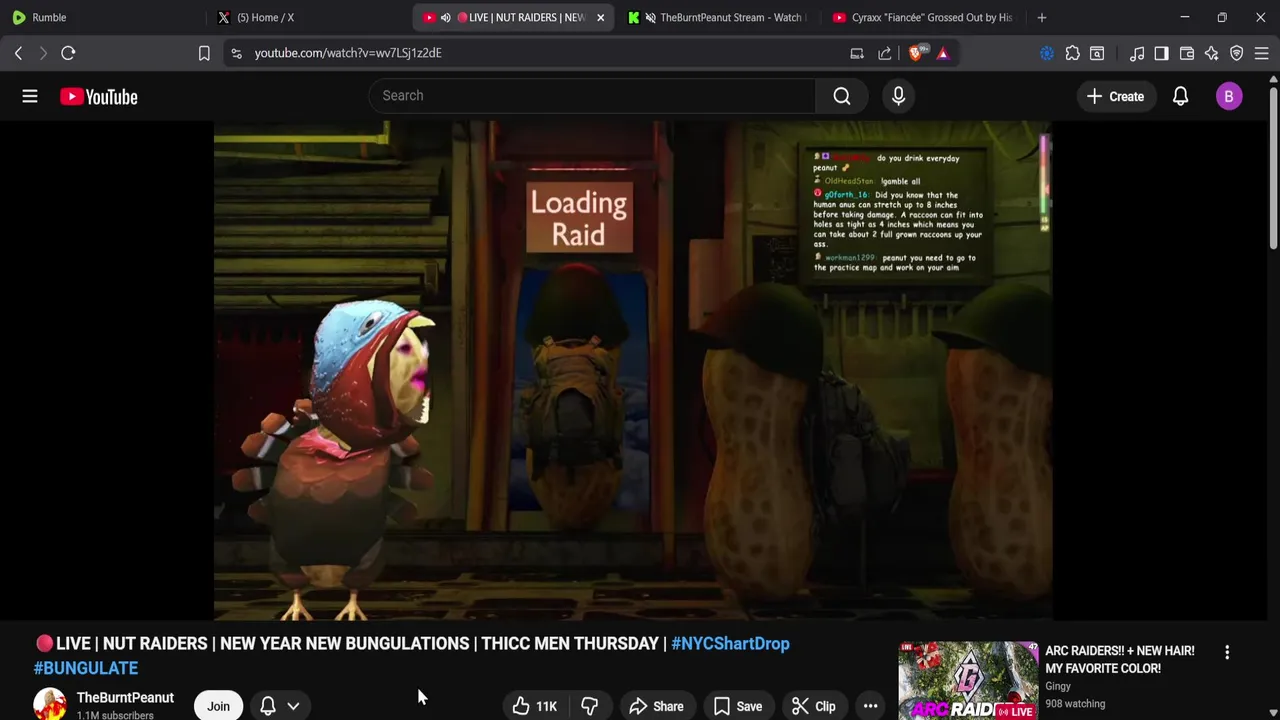The image size is (1280, 720).
Task: Select the LIVE NUT RAIDERS YouTube tab
Action: coord(515,17)
